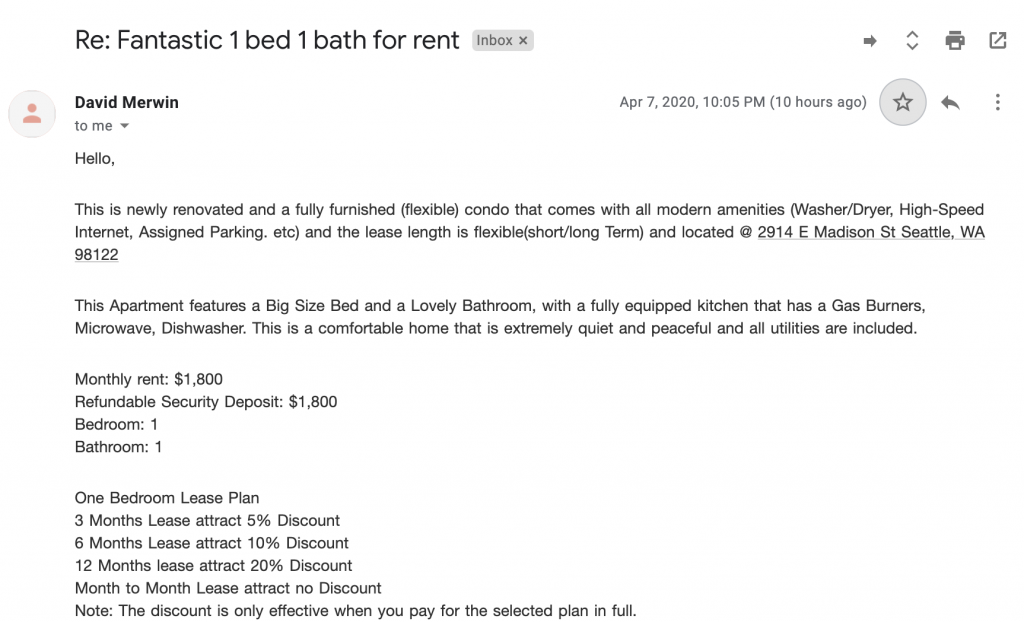1024x622 pixels.
Task: Click the 'Monthly rent: $1,800' line
Action: click(149, 379)
